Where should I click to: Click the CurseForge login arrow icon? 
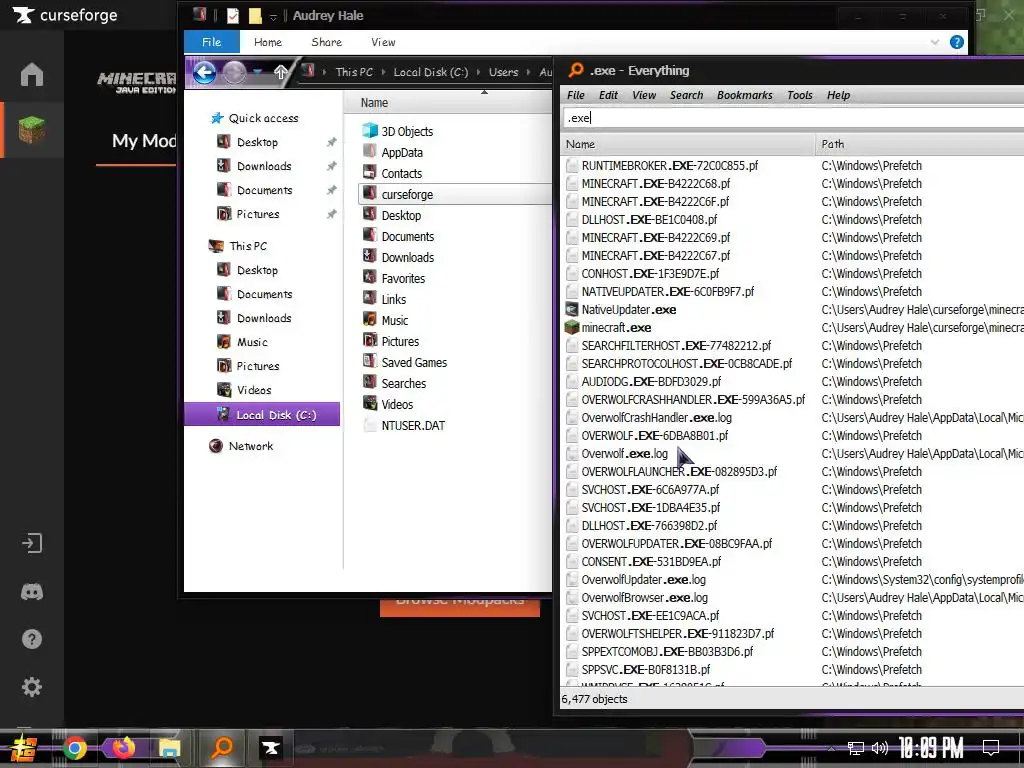click(x=31, y=543)
